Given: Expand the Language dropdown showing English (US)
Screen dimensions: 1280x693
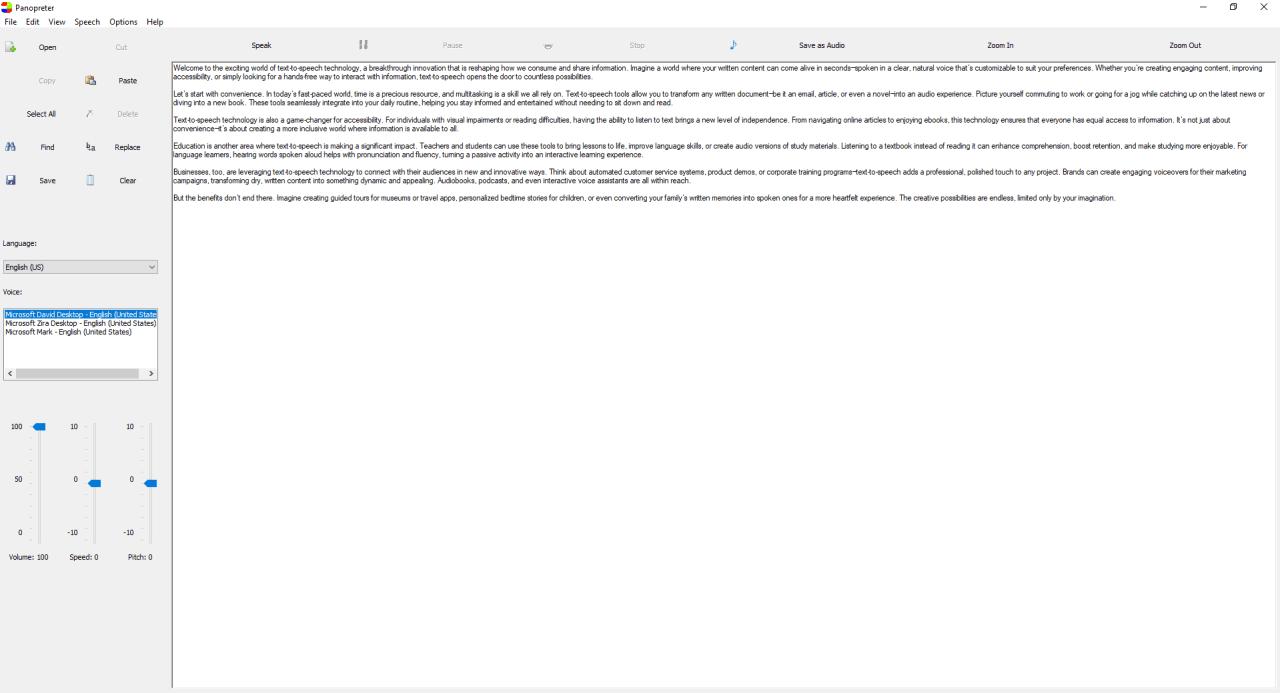Looking at the screenshot, I should coord(80,267).
